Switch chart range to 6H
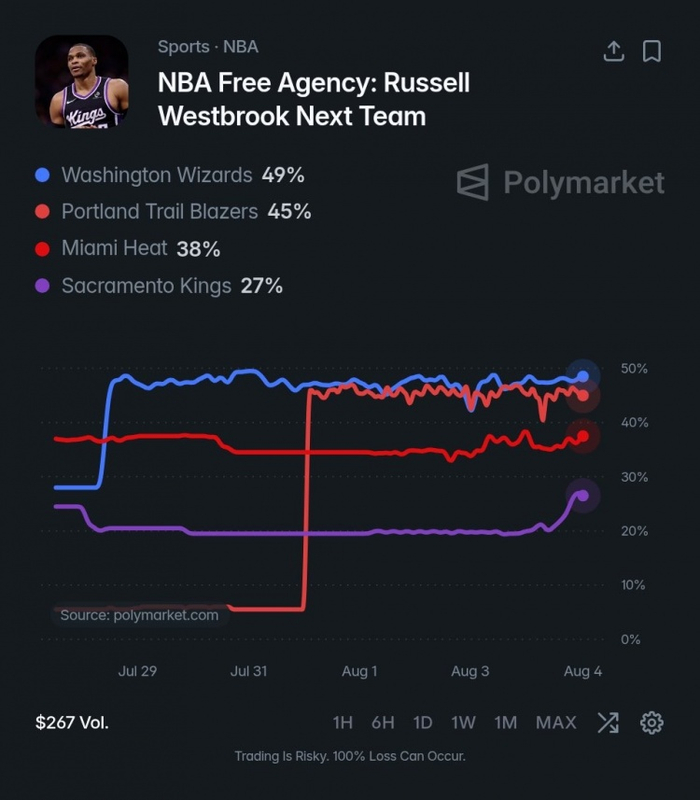The height and width of the screenshot is (800, 700). point(383,722)
